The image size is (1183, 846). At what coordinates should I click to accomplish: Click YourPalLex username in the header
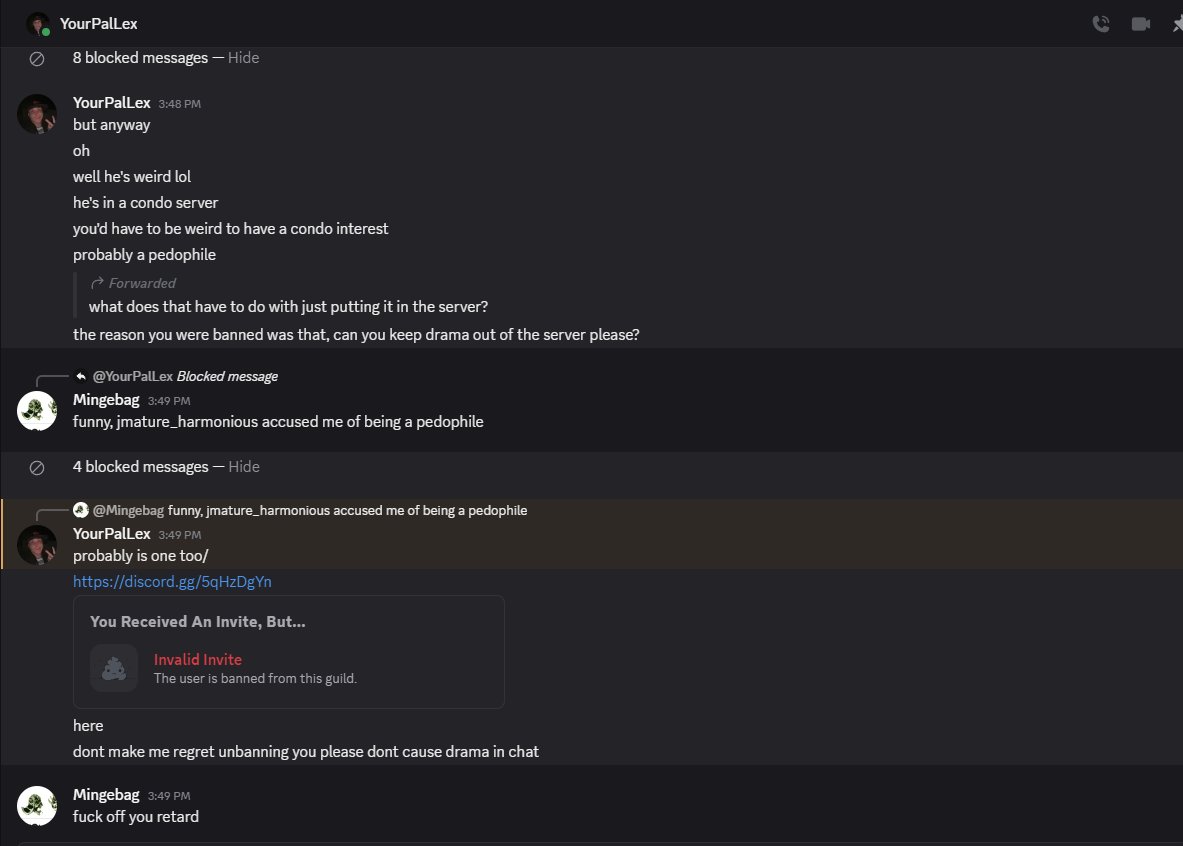[x=98, y=24]
